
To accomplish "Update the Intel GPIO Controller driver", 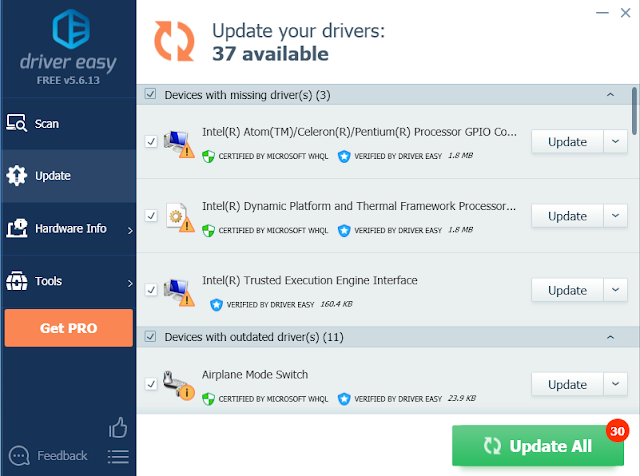I will pyautogui.click(x=567, y=141).
